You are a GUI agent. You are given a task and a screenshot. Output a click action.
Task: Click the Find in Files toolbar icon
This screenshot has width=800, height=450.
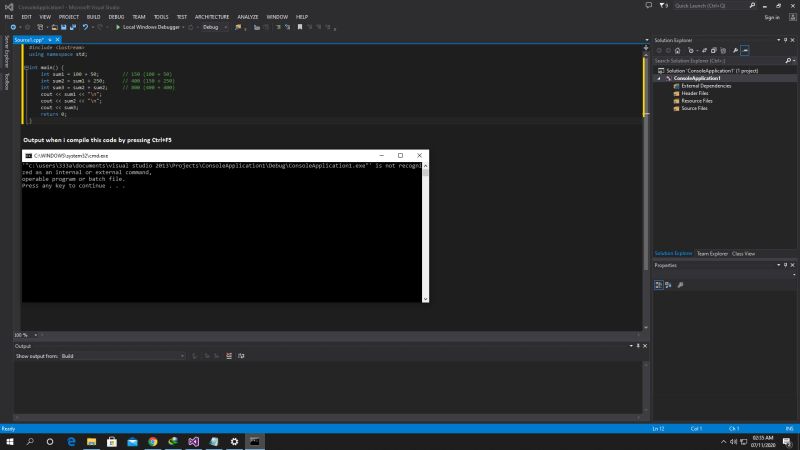238,27
